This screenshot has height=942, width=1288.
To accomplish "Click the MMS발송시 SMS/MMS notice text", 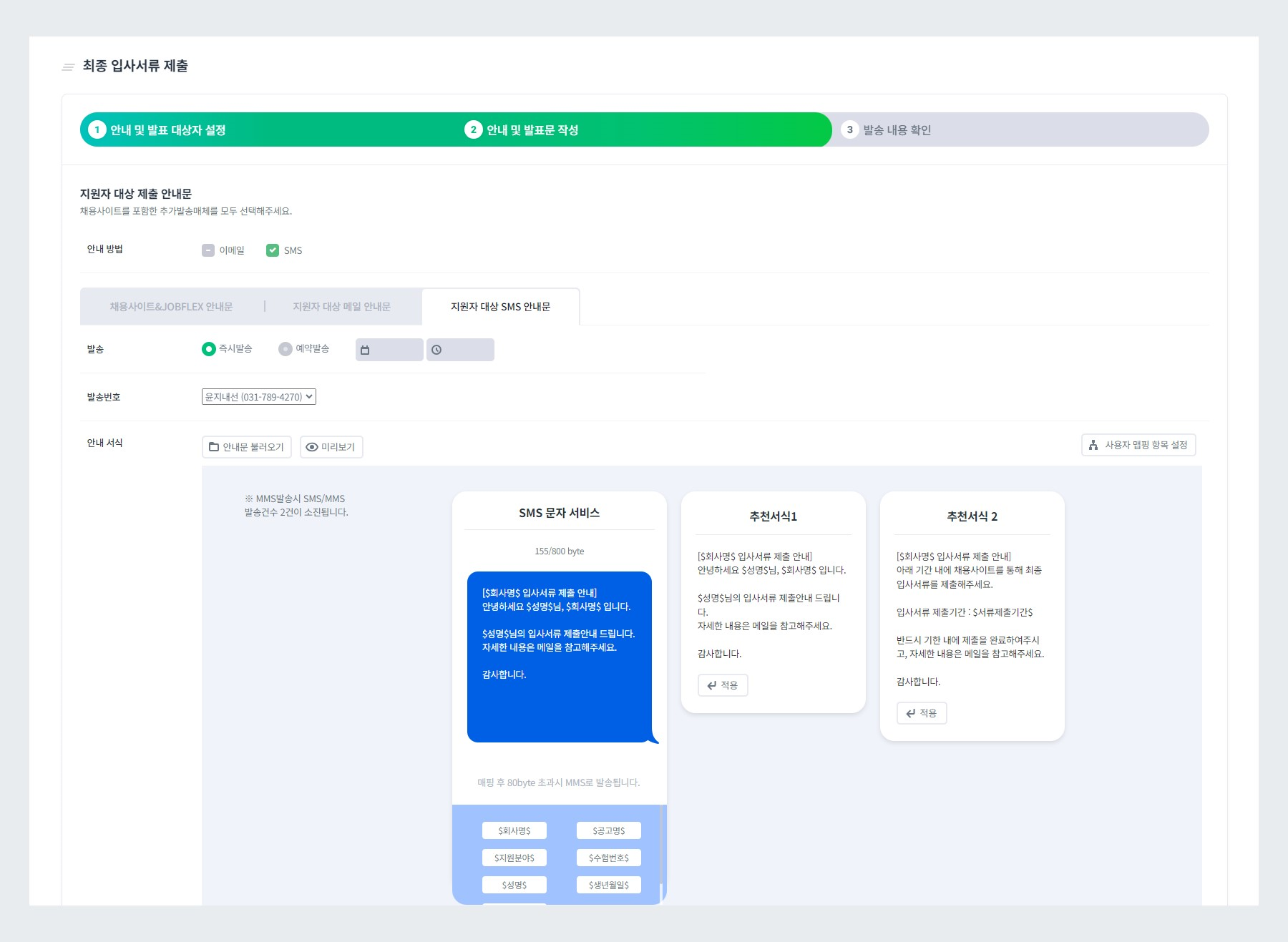I will [x=296, y=506].
